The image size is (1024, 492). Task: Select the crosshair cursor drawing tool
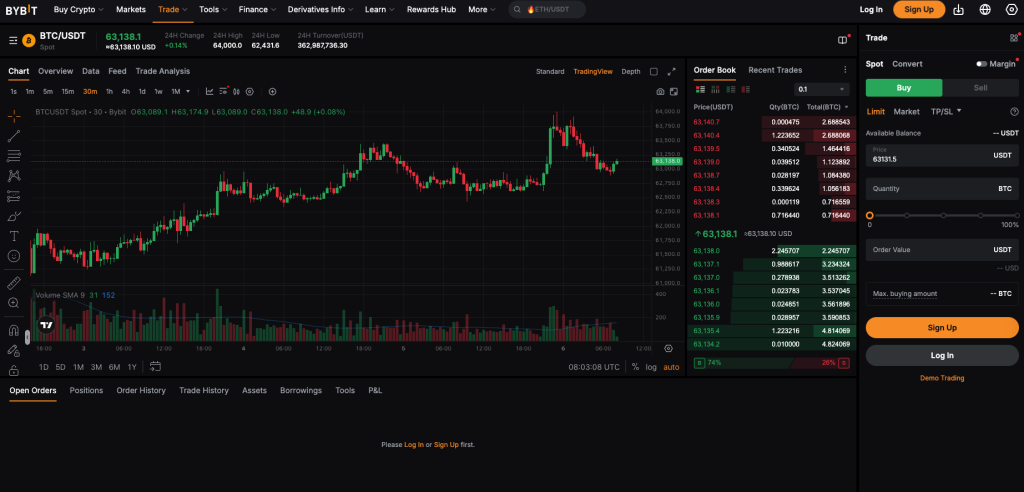pos(14,116)
